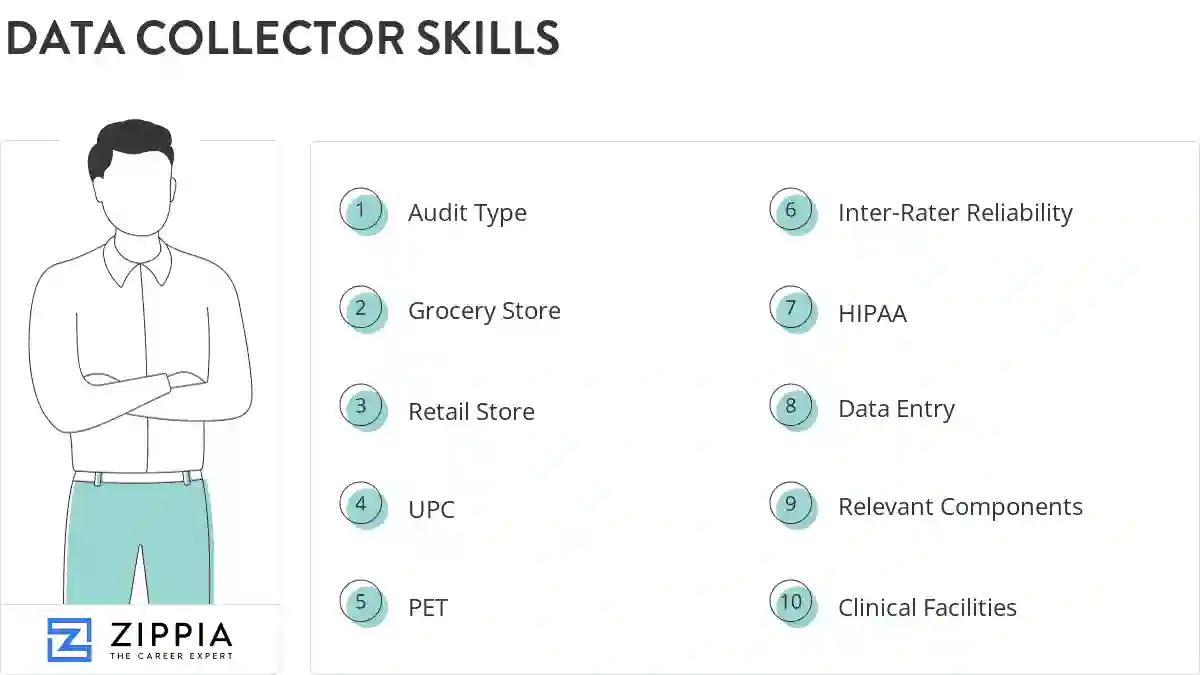Image resolution: width=1200 pixels, height=675 pixels.
Task: Click the Inter-Rater Reliability skill text
Action: (955, 213)
